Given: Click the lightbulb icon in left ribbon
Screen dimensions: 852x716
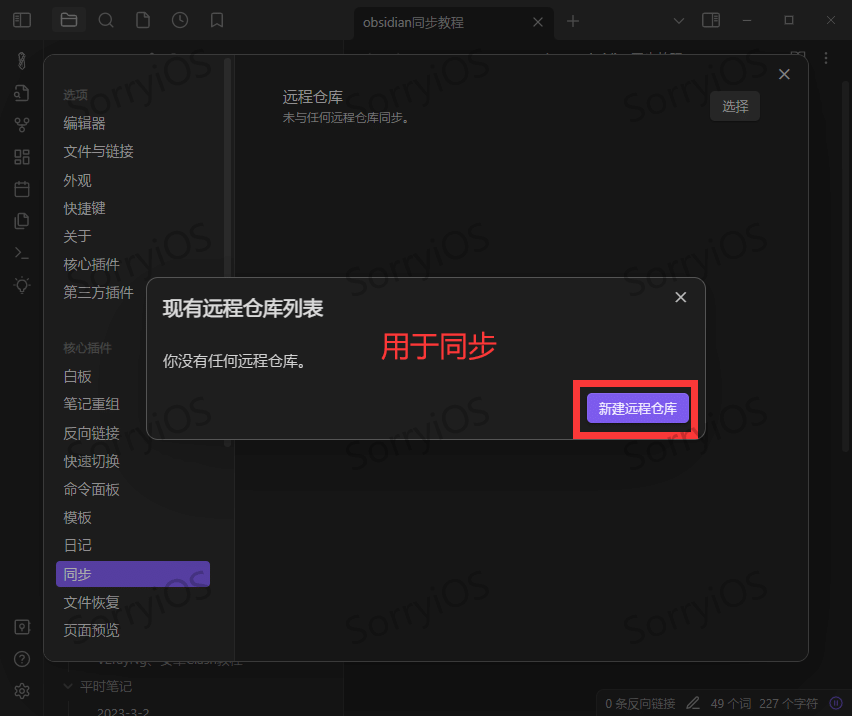Looking at the screenshot, I should click(22, 284).
